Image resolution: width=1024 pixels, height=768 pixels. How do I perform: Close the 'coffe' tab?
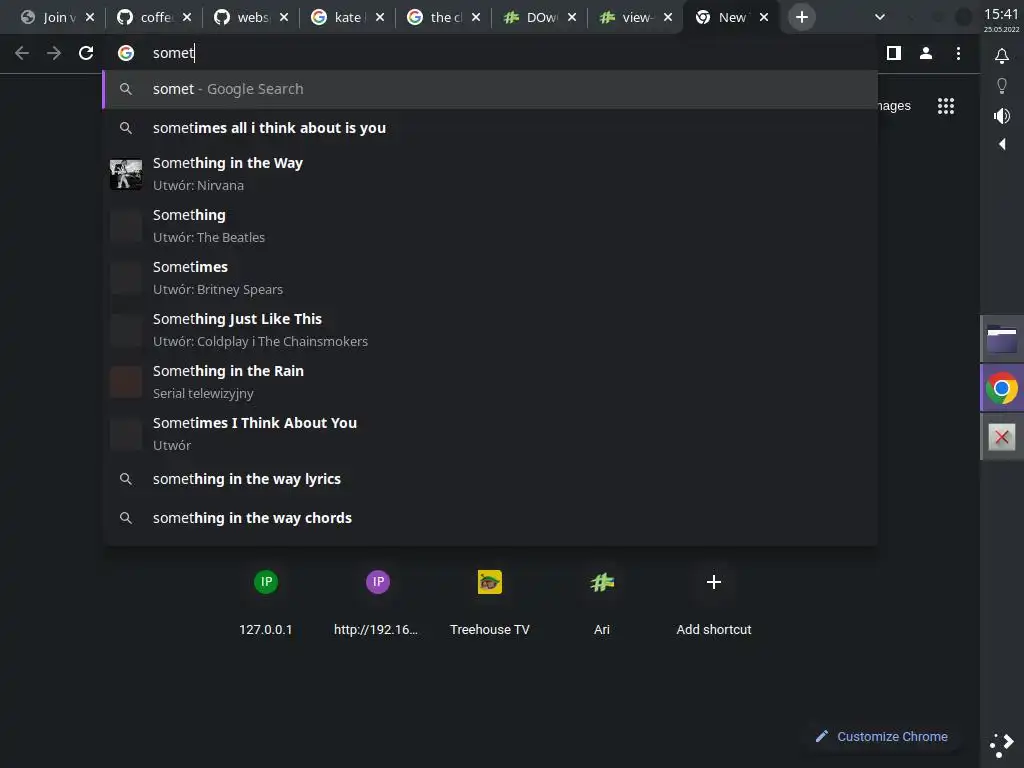tap(187, 18)
